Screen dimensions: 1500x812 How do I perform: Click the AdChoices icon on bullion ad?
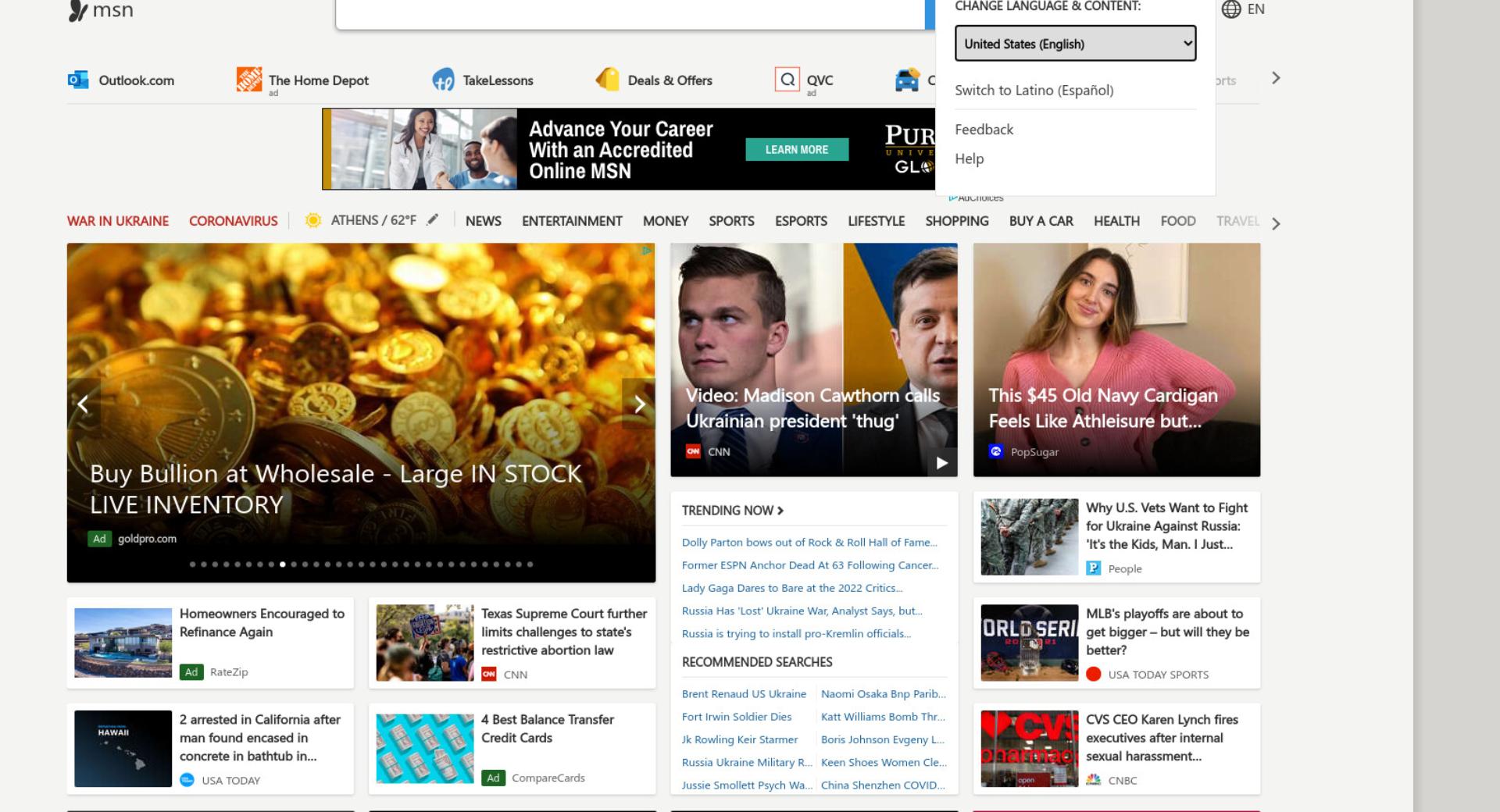(647, 251)
